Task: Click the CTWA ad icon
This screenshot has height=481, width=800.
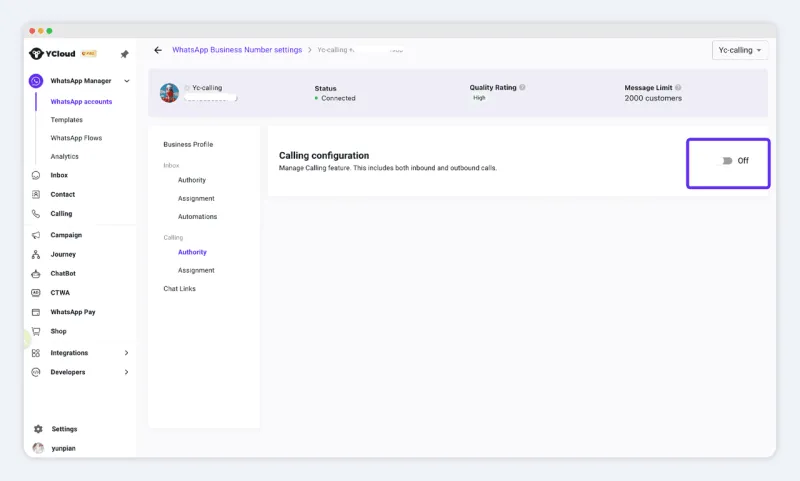Action: [36, 293]
